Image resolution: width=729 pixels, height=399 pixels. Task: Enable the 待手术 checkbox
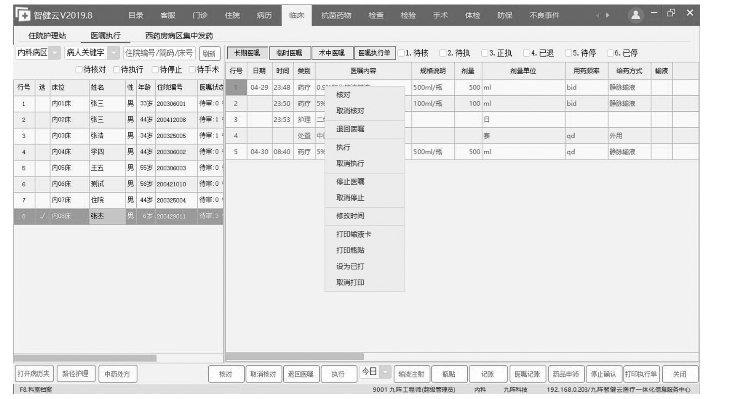[192, 70]
